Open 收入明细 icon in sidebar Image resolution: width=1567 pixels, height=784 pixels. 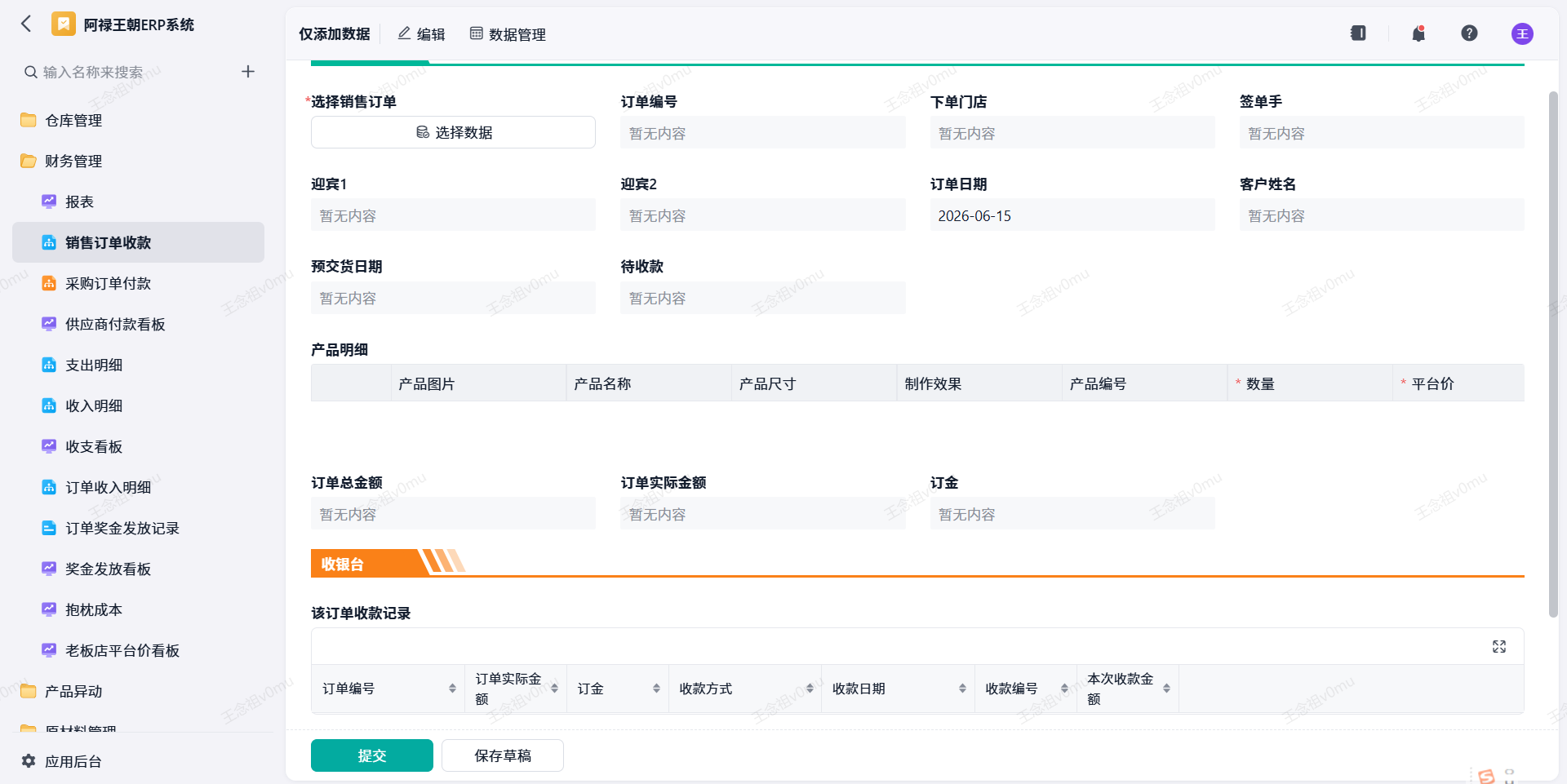[49, 405]
